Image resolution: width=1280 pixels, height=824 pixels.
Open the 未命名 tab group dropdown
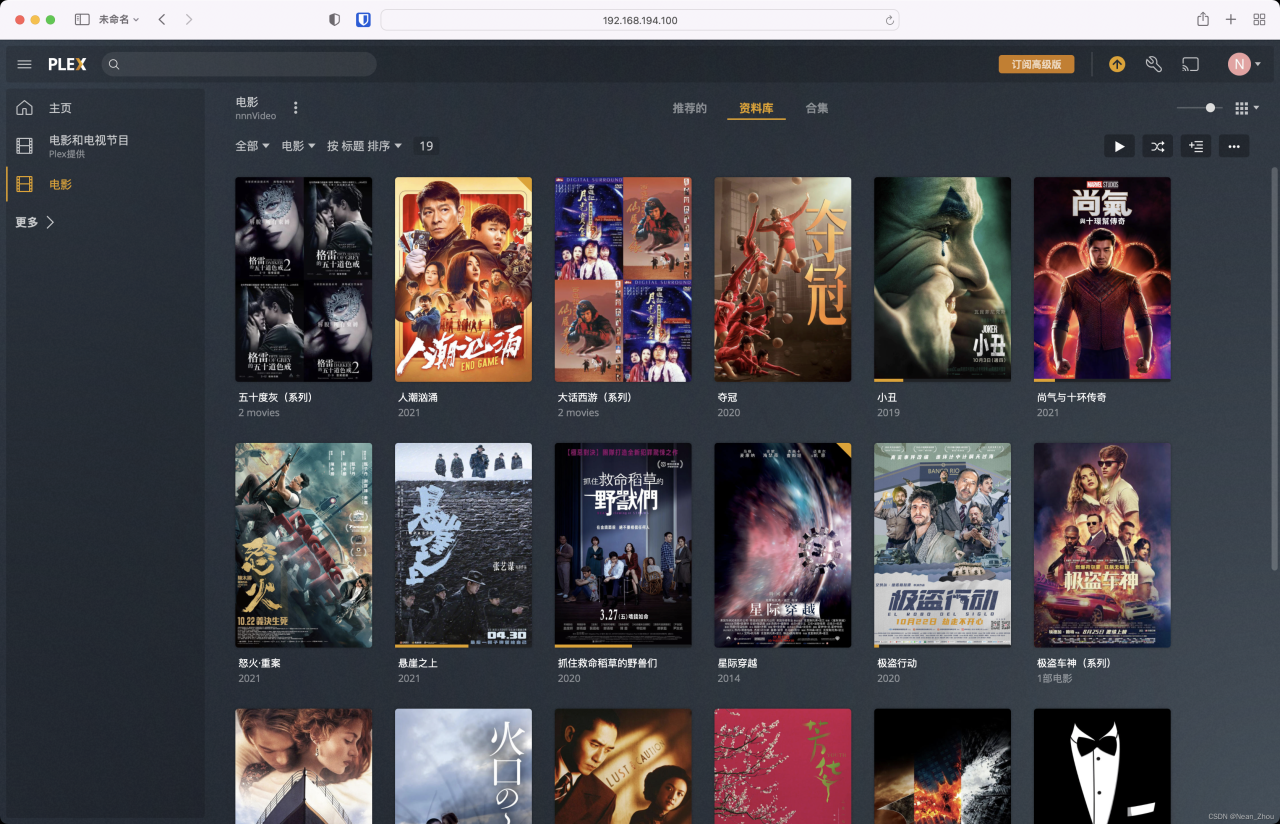pos(119,20)
